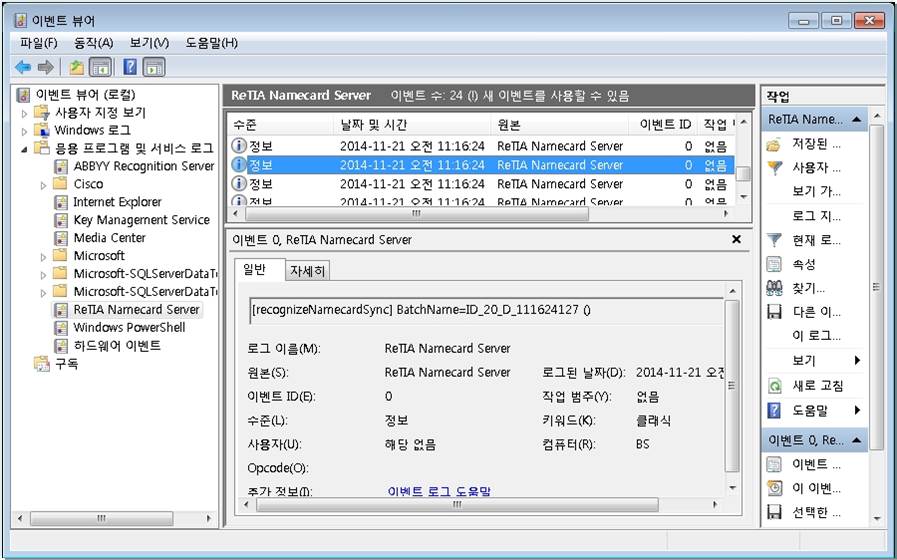Open 도움말 submenu in actions pane
Screen dimensions: 897x560
click(813, 410)
